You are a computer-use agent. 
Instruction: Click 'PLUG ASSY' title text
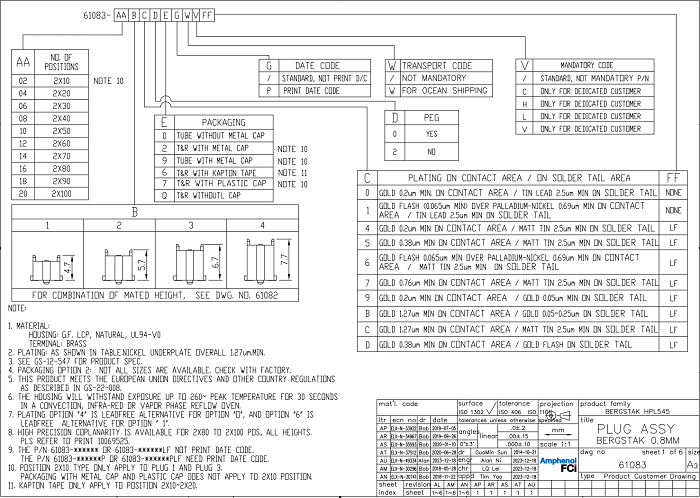636,429
